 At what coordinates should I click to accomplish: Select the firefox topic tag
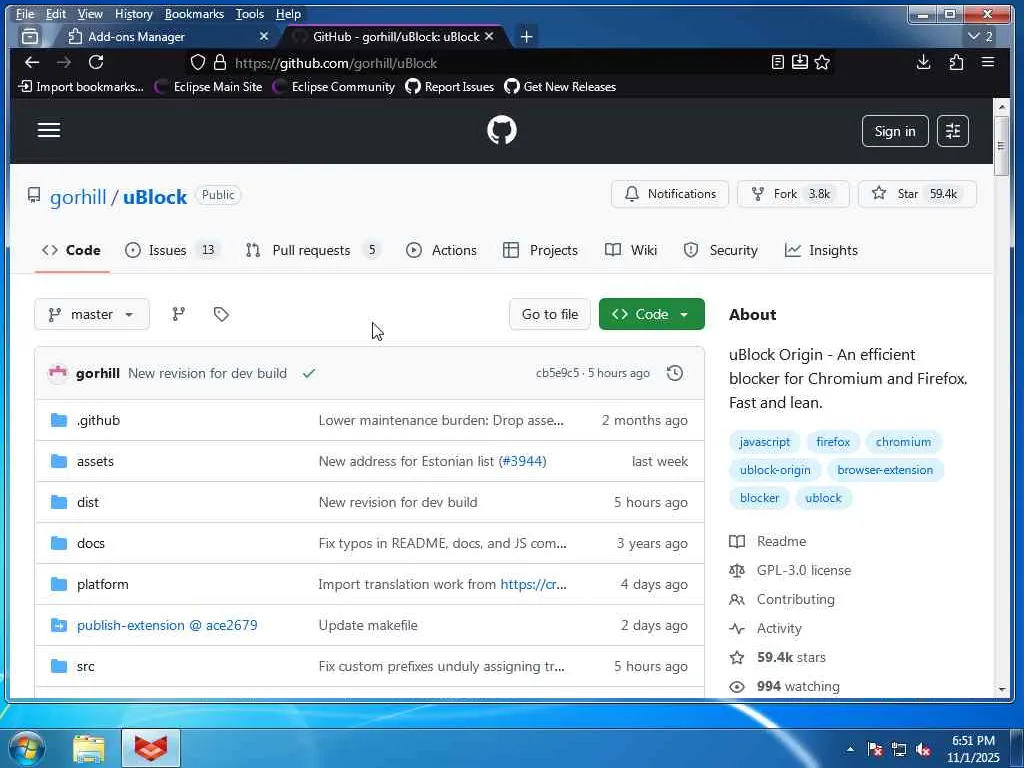coord(833,442)
